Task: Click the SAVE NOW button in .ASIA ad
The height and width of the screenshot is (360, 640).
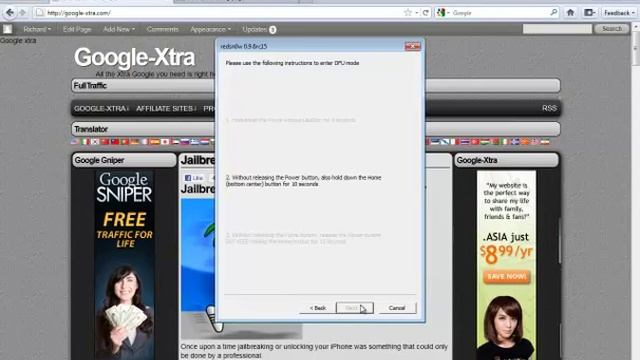Action: coord(507,276)
